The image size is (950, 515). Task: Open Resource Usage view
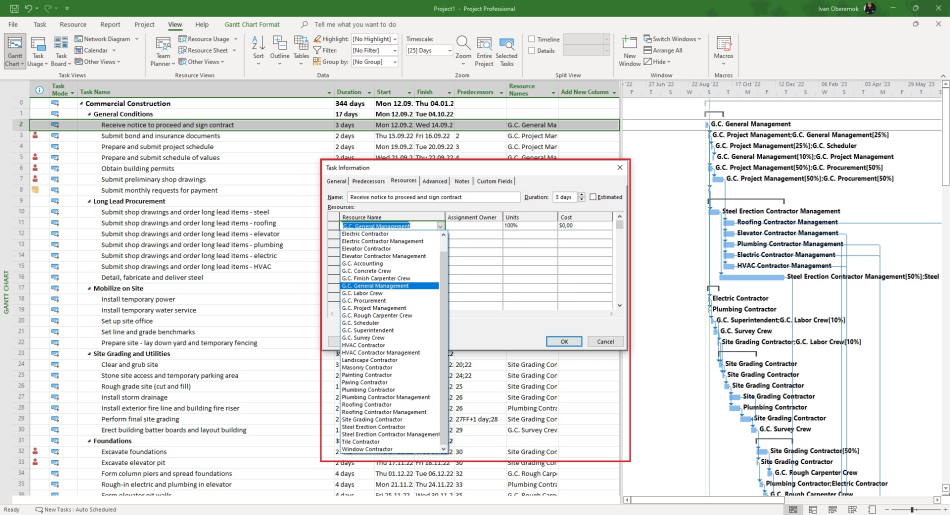click(207, 39)
